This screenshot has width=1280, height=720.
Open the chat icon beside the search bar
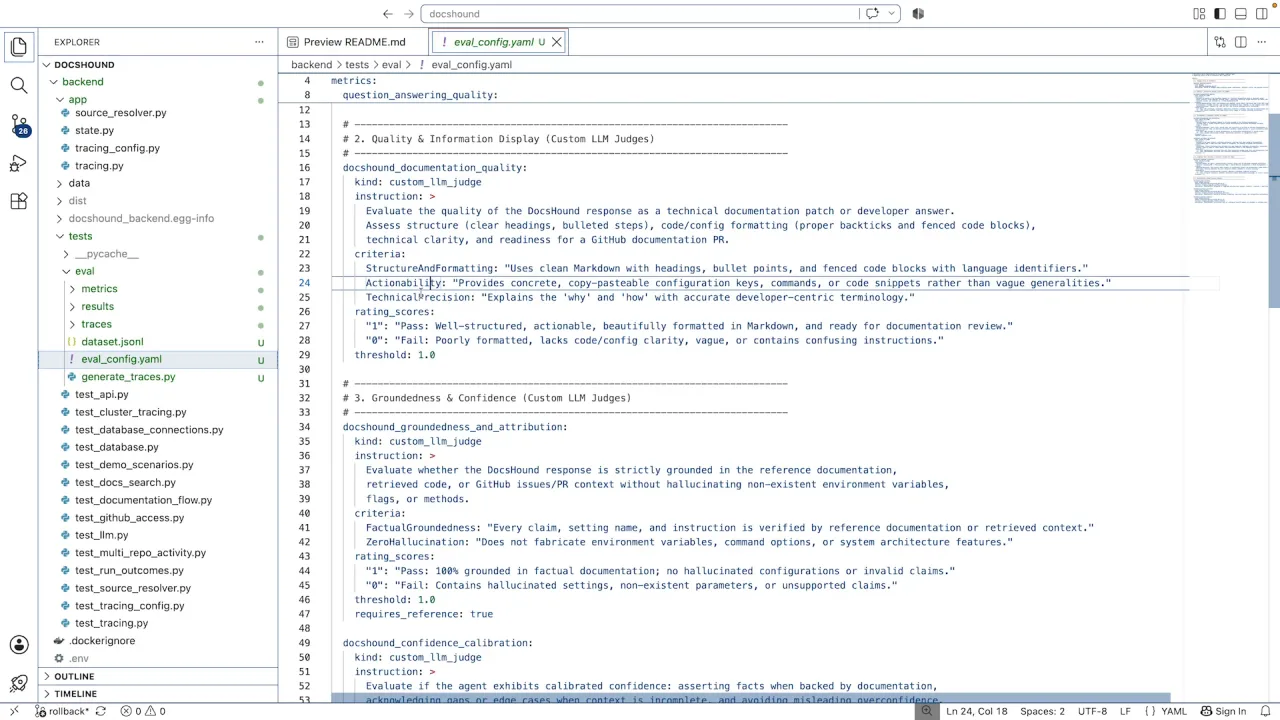pyautogui.click(x=872, y=14)
